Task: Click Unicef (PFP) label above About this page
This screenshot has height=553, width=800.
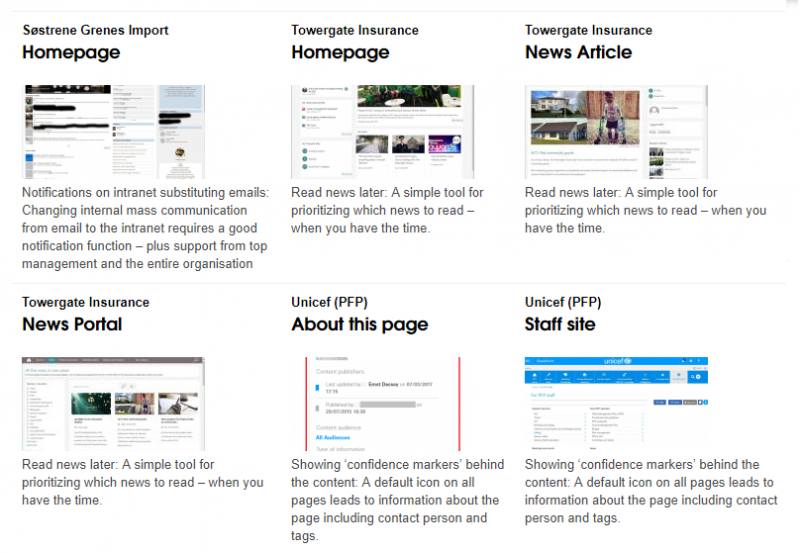Action: tap(333, 302)
